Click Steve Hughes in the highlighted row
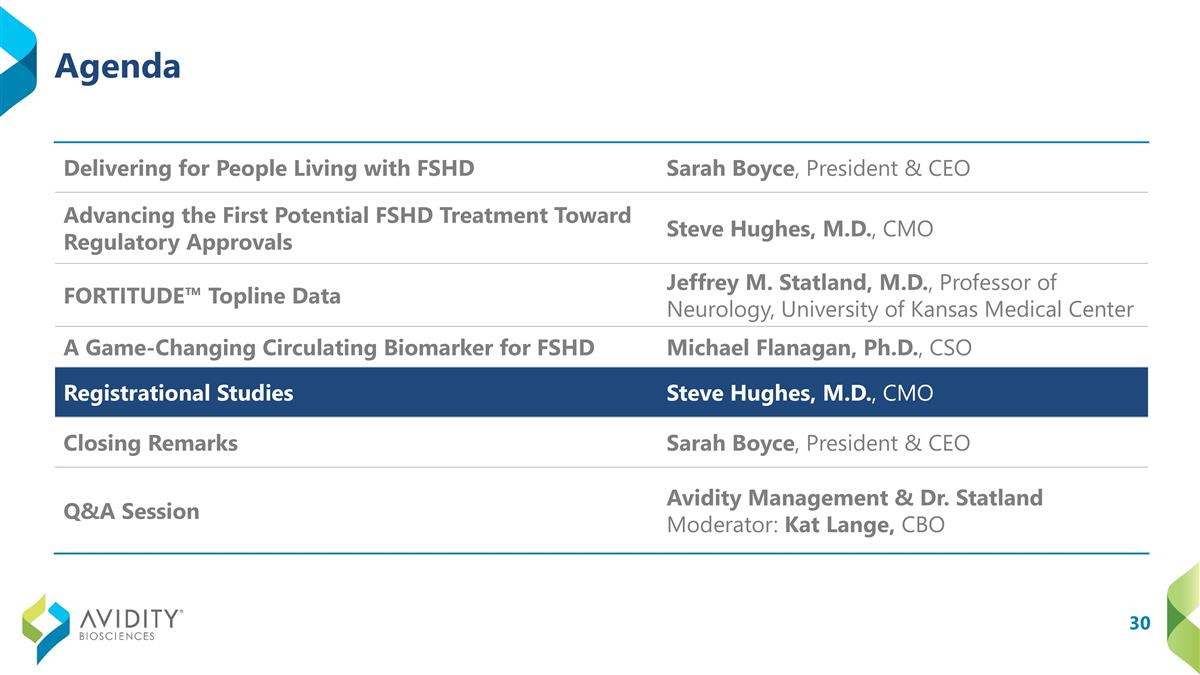Screen dimensions: 1200x675 [x=770, y=393]
